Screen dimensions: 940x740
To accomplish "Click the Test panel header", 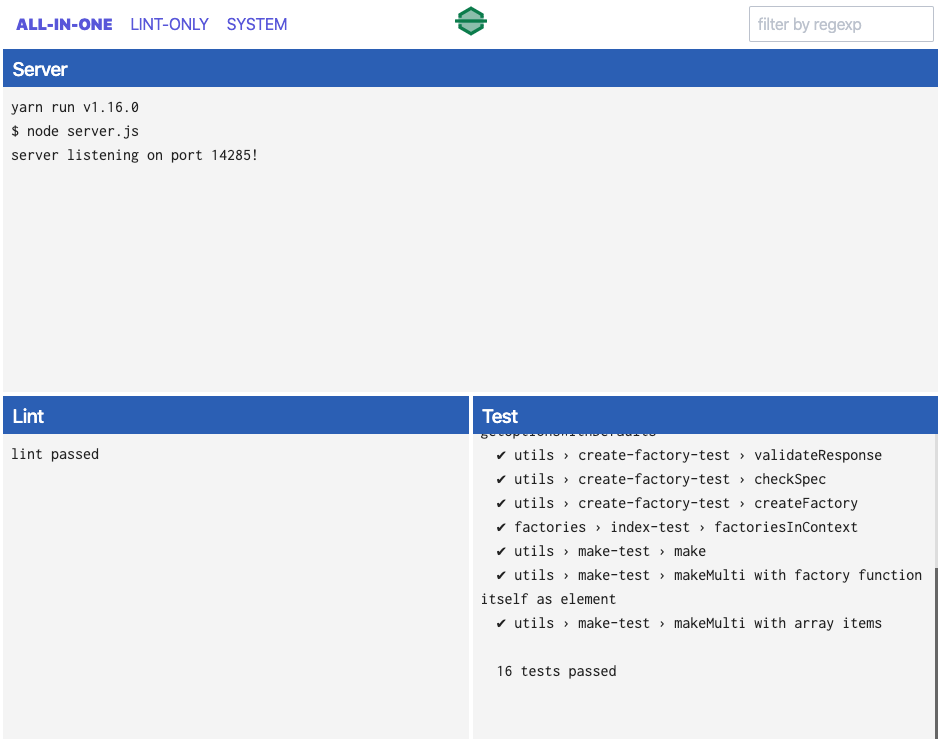I will click(x=705, y=415).
